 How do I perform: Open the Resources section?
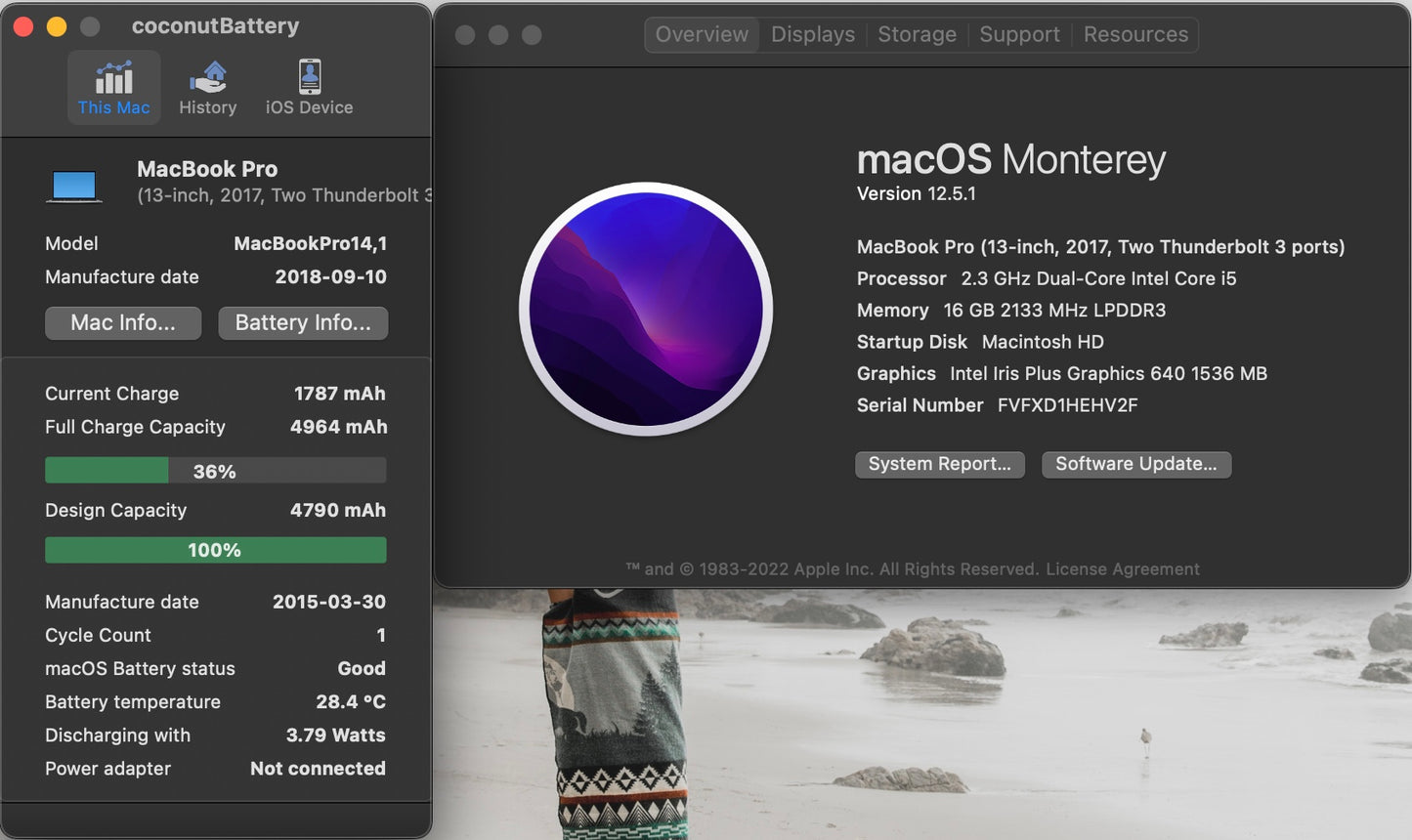point(1134,34)
